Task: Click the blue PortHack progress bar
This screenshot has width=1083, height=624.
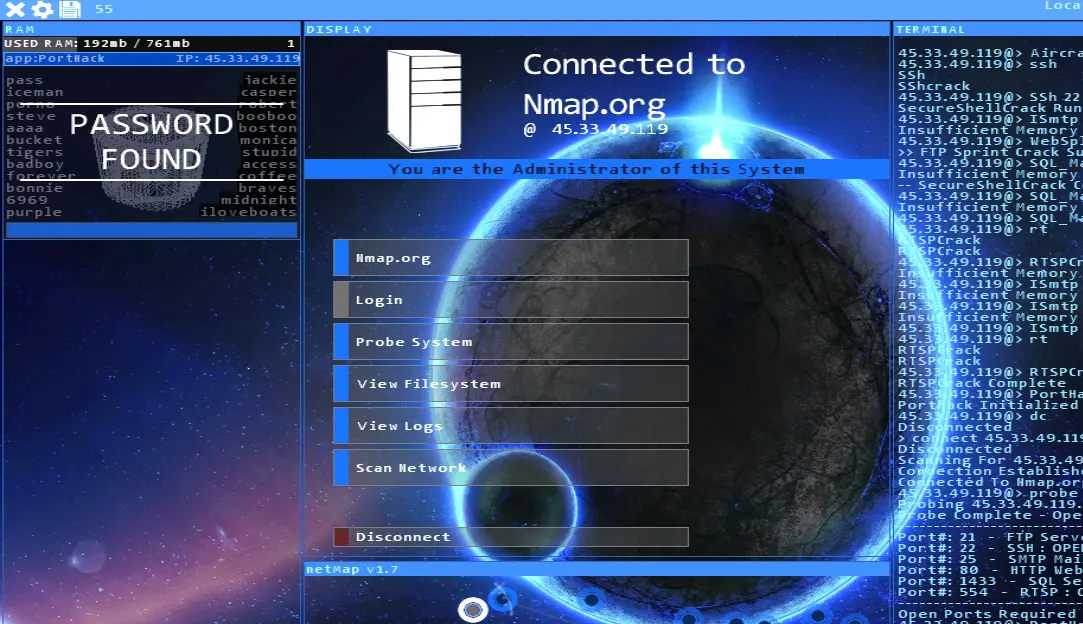Action: click(x=151, y=229)
